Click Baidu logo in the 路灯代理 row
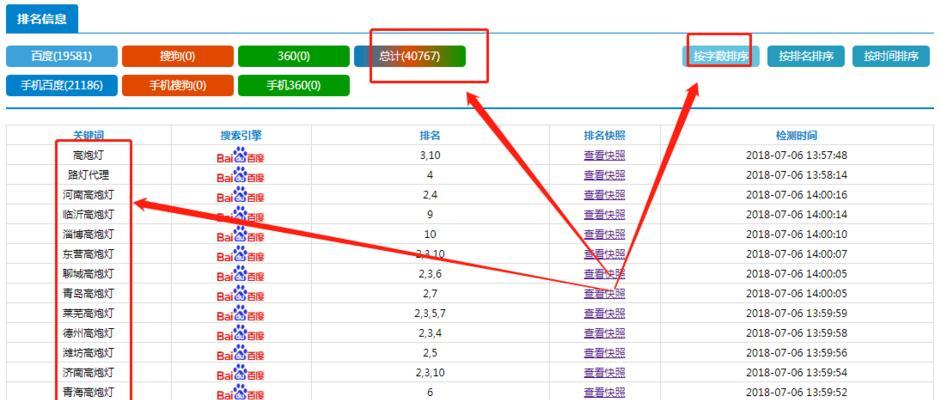Viewport: 941px width, 400px height. pos(241,175)
